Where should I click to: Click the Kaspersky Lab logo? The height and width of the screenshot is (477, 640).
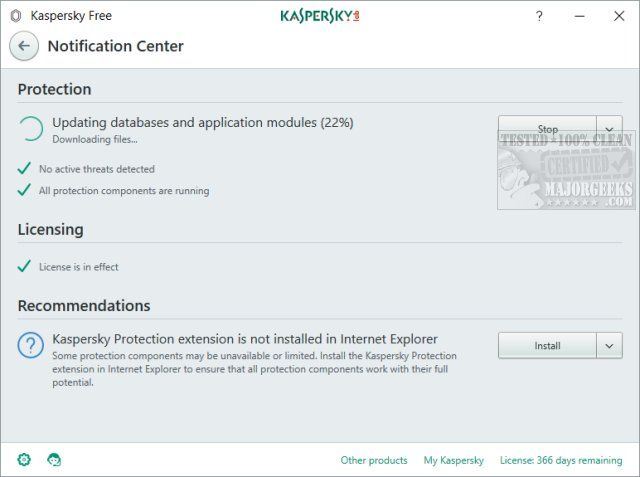pos(320,16)
